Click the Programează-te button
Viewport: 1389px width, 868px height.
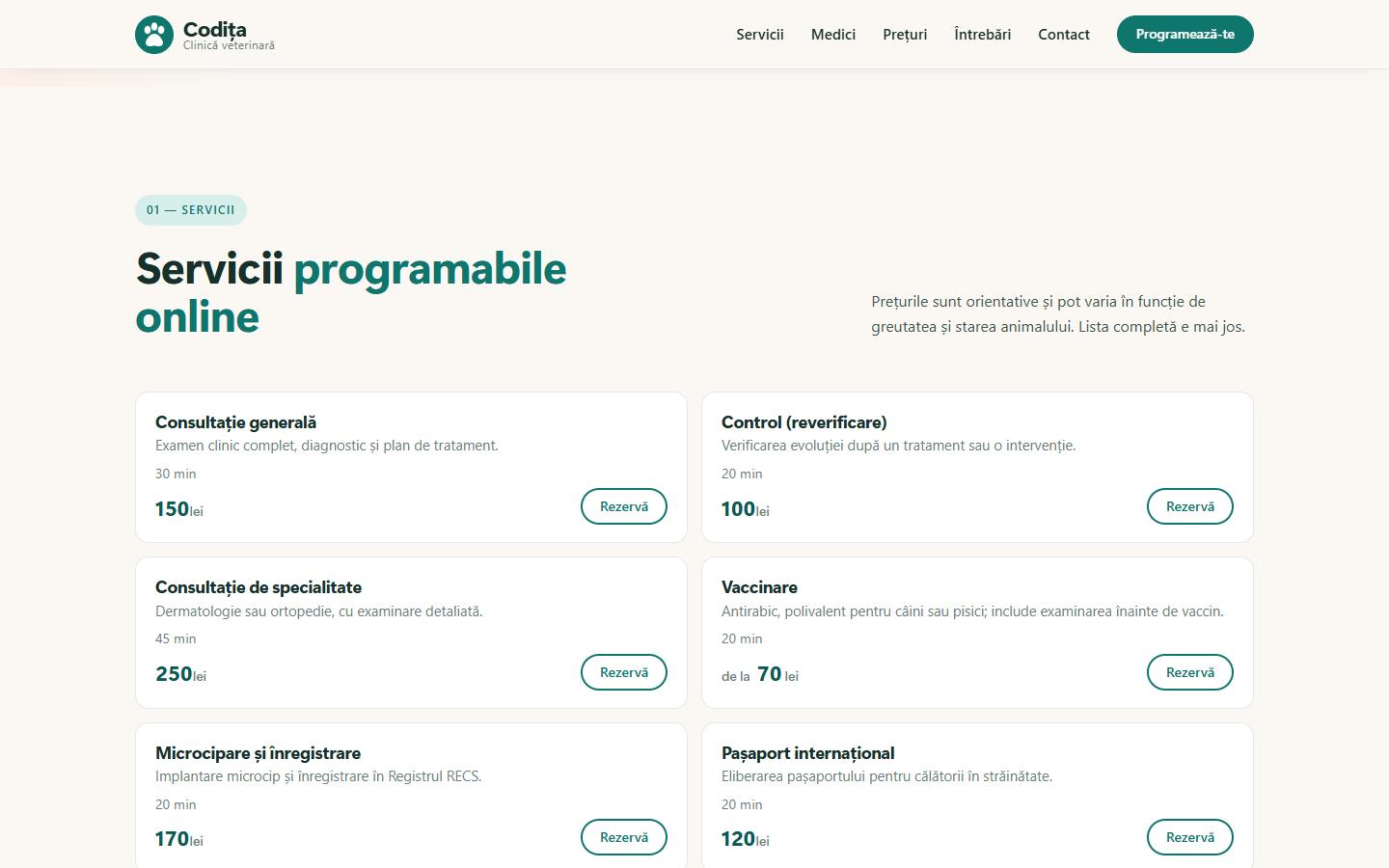click(1185, 35)
